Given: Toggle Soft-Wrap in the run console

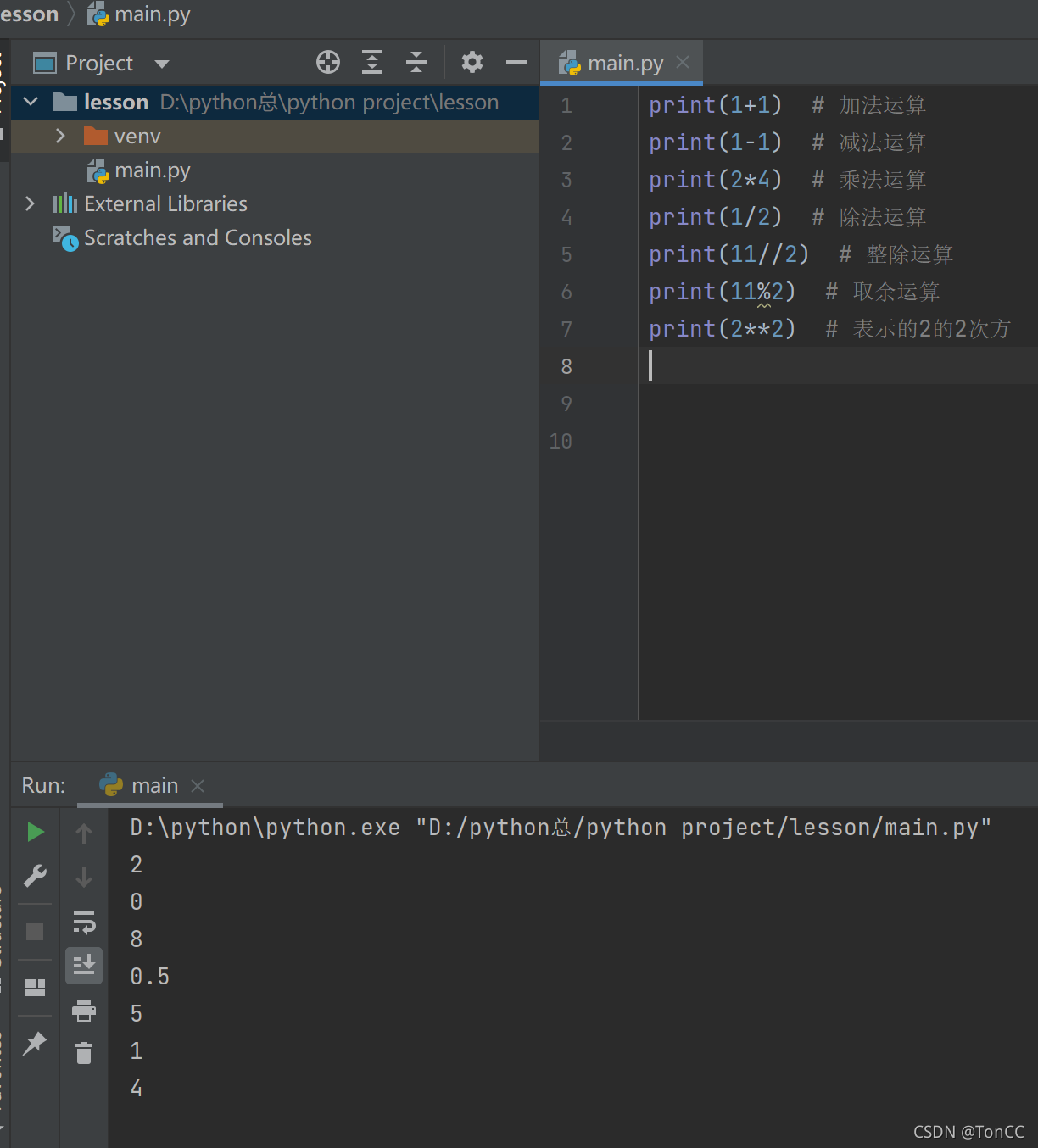Looking at the screenshot, I should pyautogui.click(x=84, y=922).
